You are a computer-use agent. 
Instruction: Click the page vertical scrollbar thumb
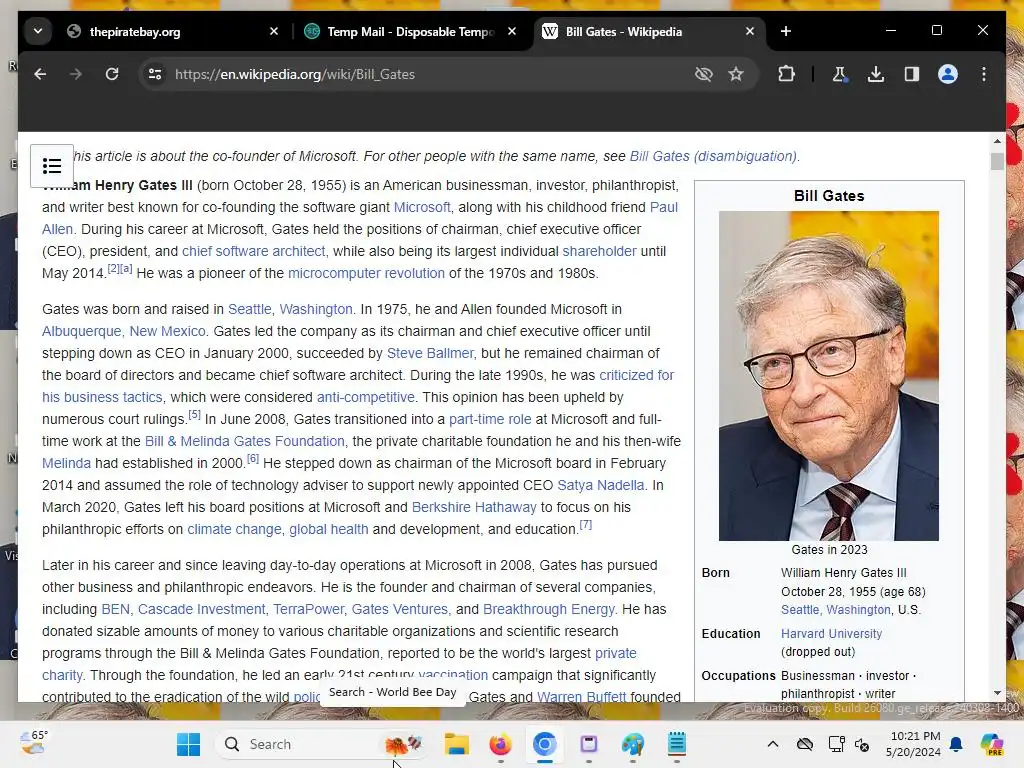tap(997, 161)
